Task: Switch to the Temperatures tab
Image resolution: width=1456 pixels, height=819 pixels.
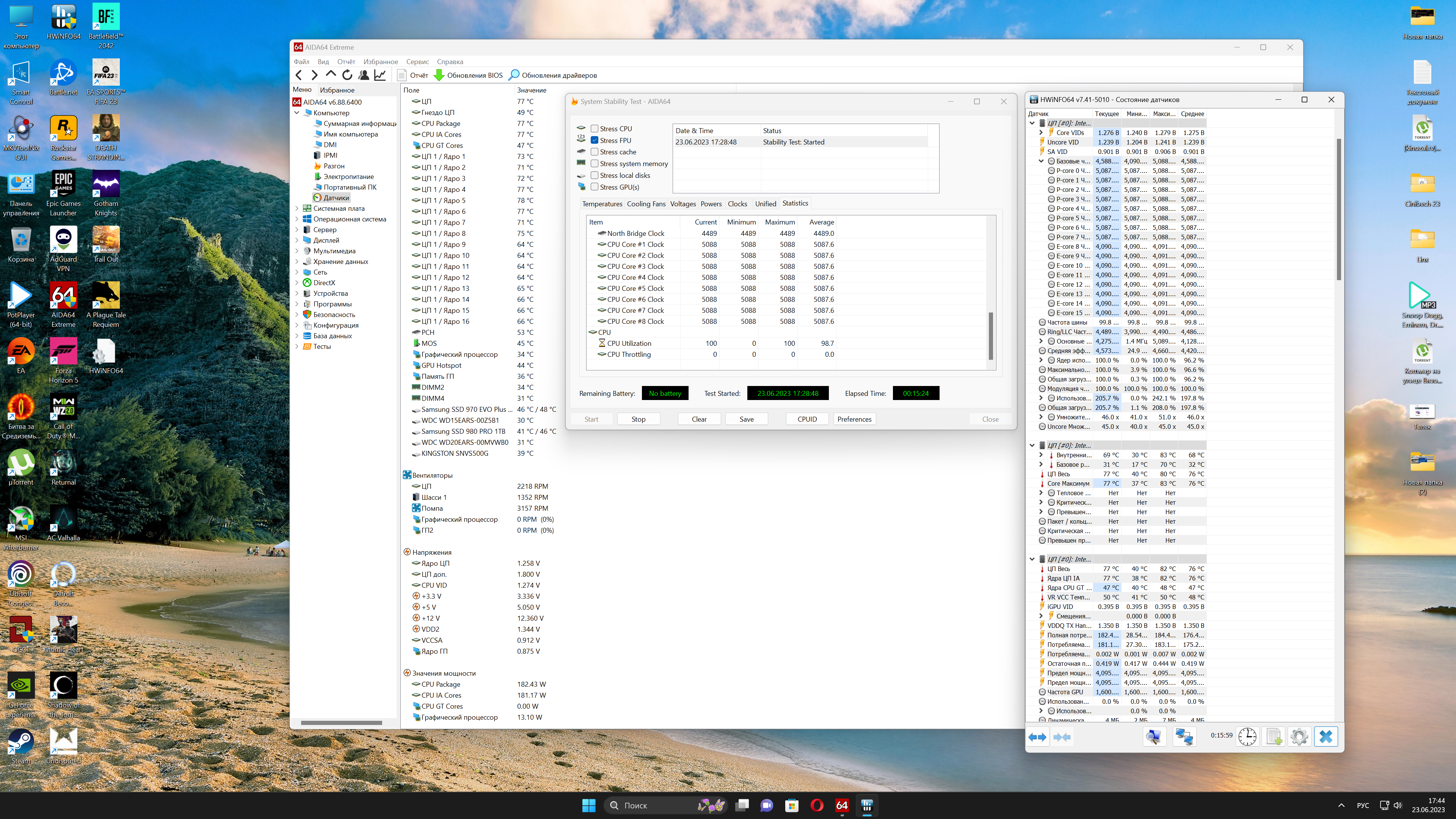Action: 602,204
